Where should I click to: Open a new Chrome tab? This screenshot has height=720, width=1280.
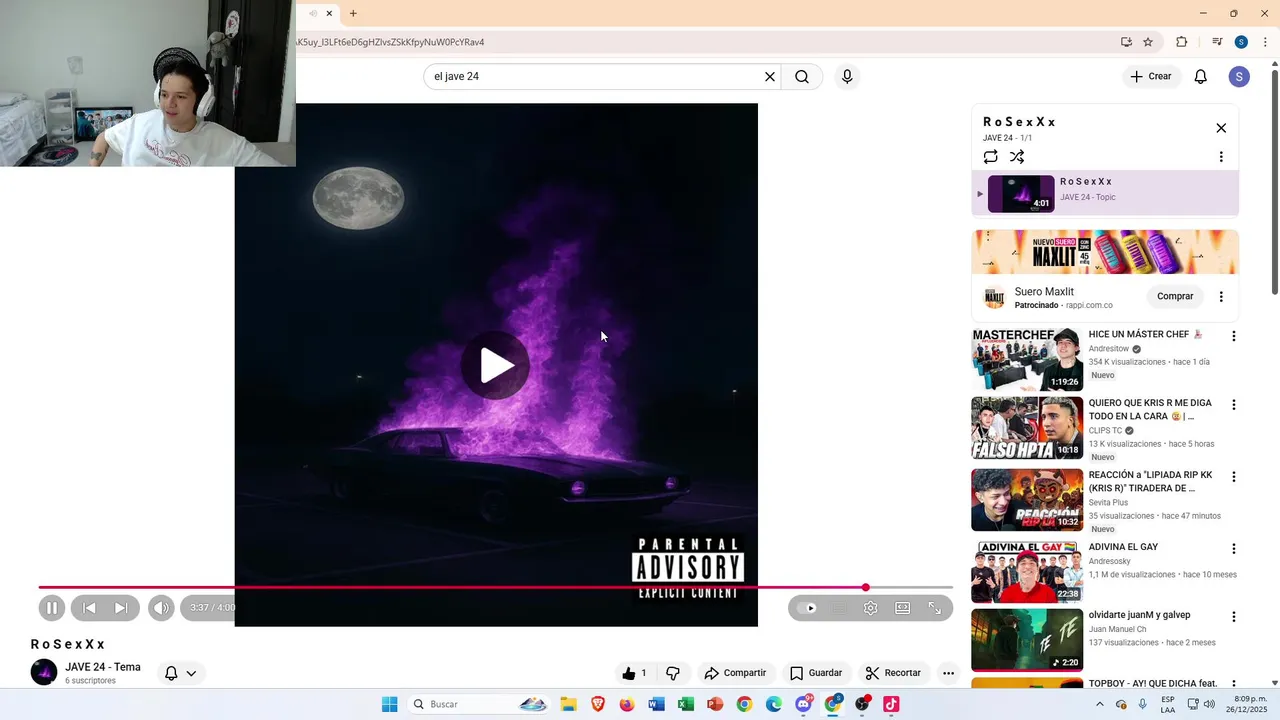click(353, 13)
